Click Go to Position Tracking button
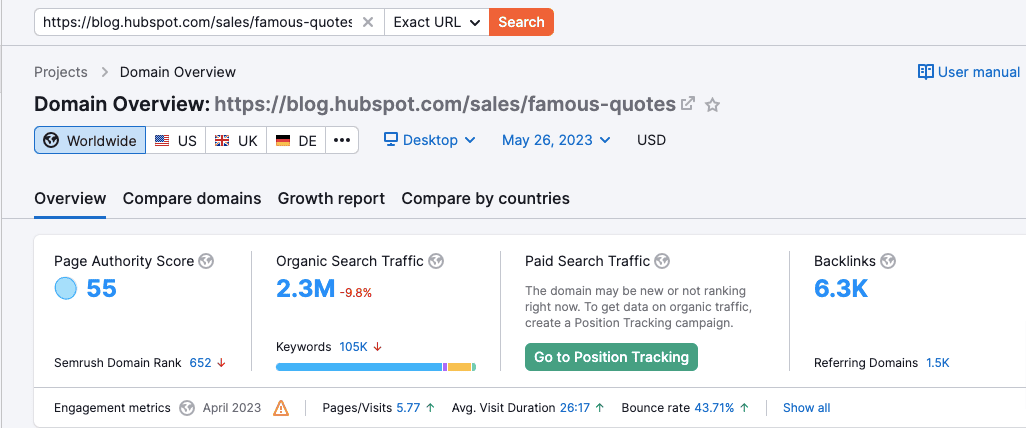Screen dimensions: 1026x428 click(611, 357)
